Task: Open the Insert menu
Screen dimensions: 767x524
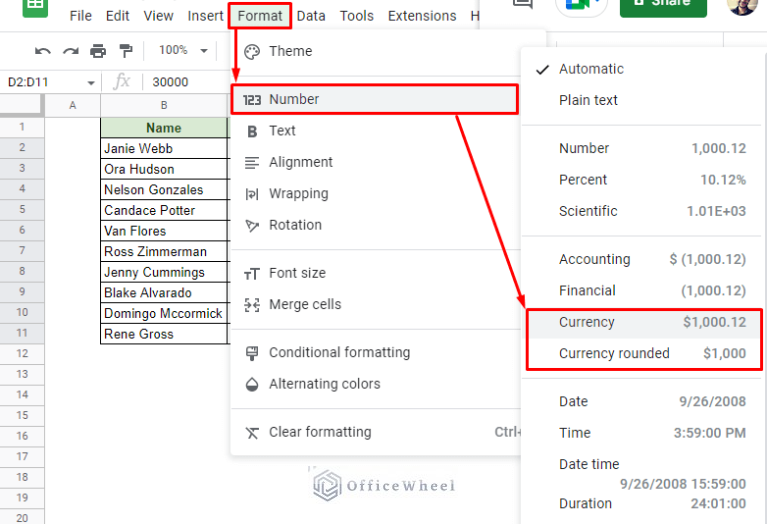Action: [x=205, y=16]
